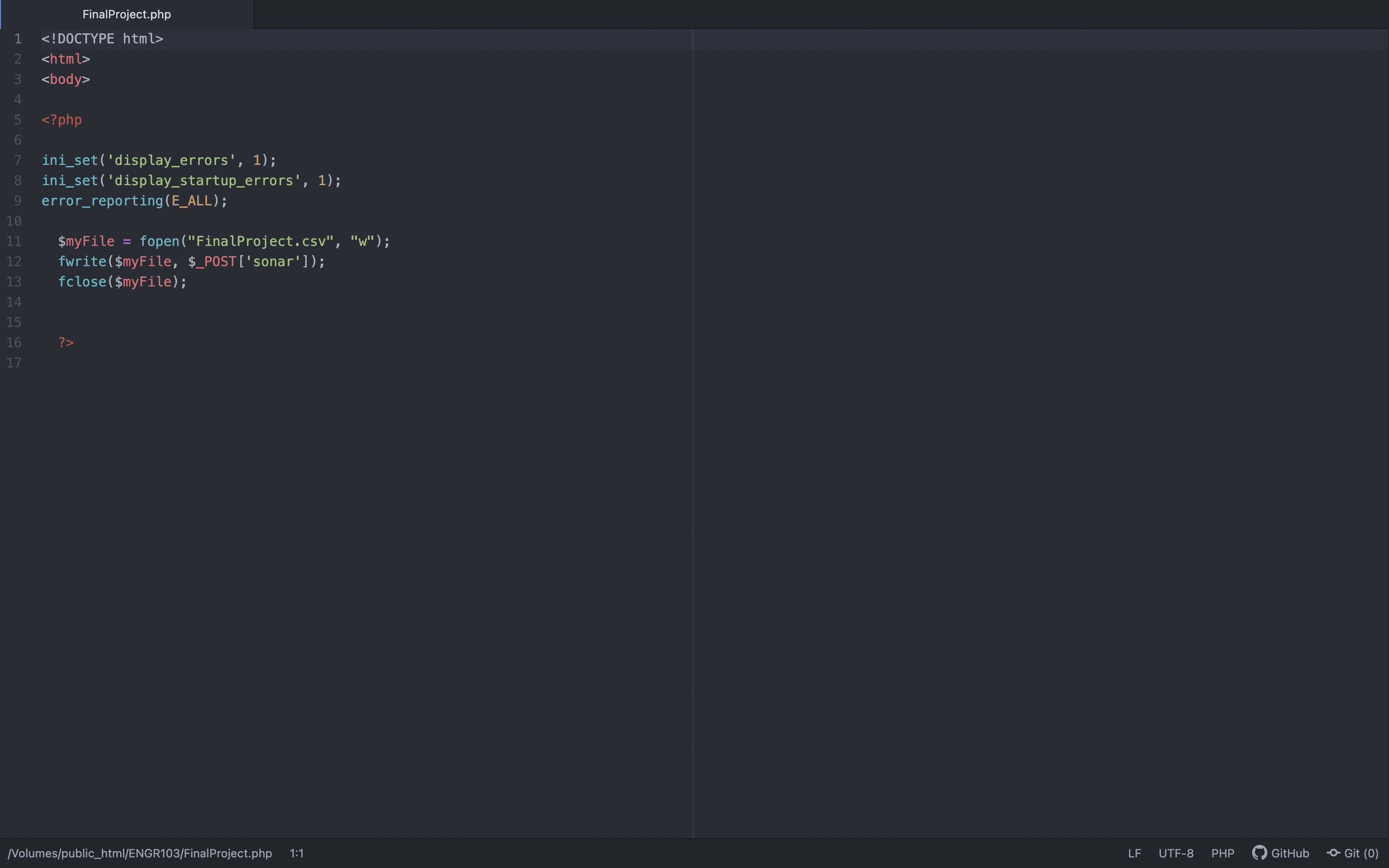The width and height of the screenshot is (1389, 868).
Task: Place cursor on the fopen function call
Action: pyautogui.click(x=160, y=241)
